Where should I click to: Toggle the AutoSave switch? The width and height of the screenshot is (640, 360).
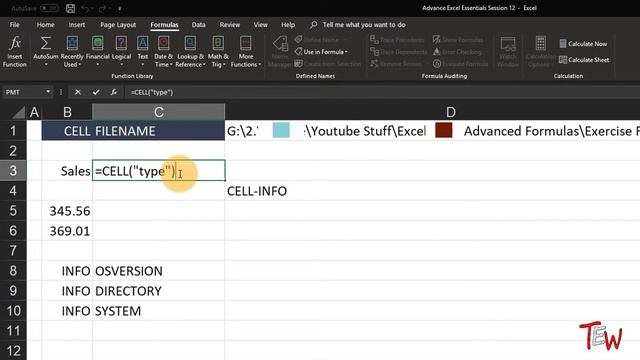tap(49, 8)
